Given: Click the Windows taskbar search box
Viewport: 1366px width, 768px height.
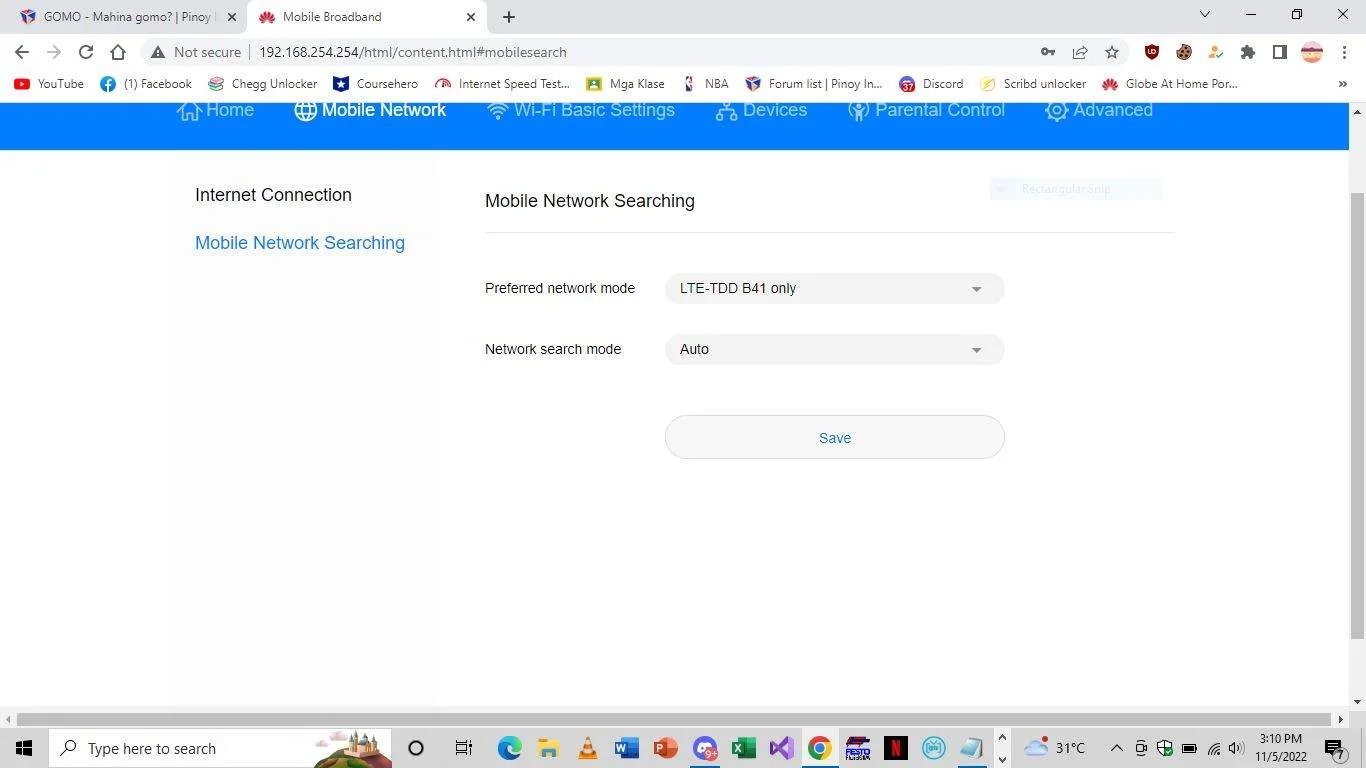Looking at the screenshot, I should (x=220, y=748).
